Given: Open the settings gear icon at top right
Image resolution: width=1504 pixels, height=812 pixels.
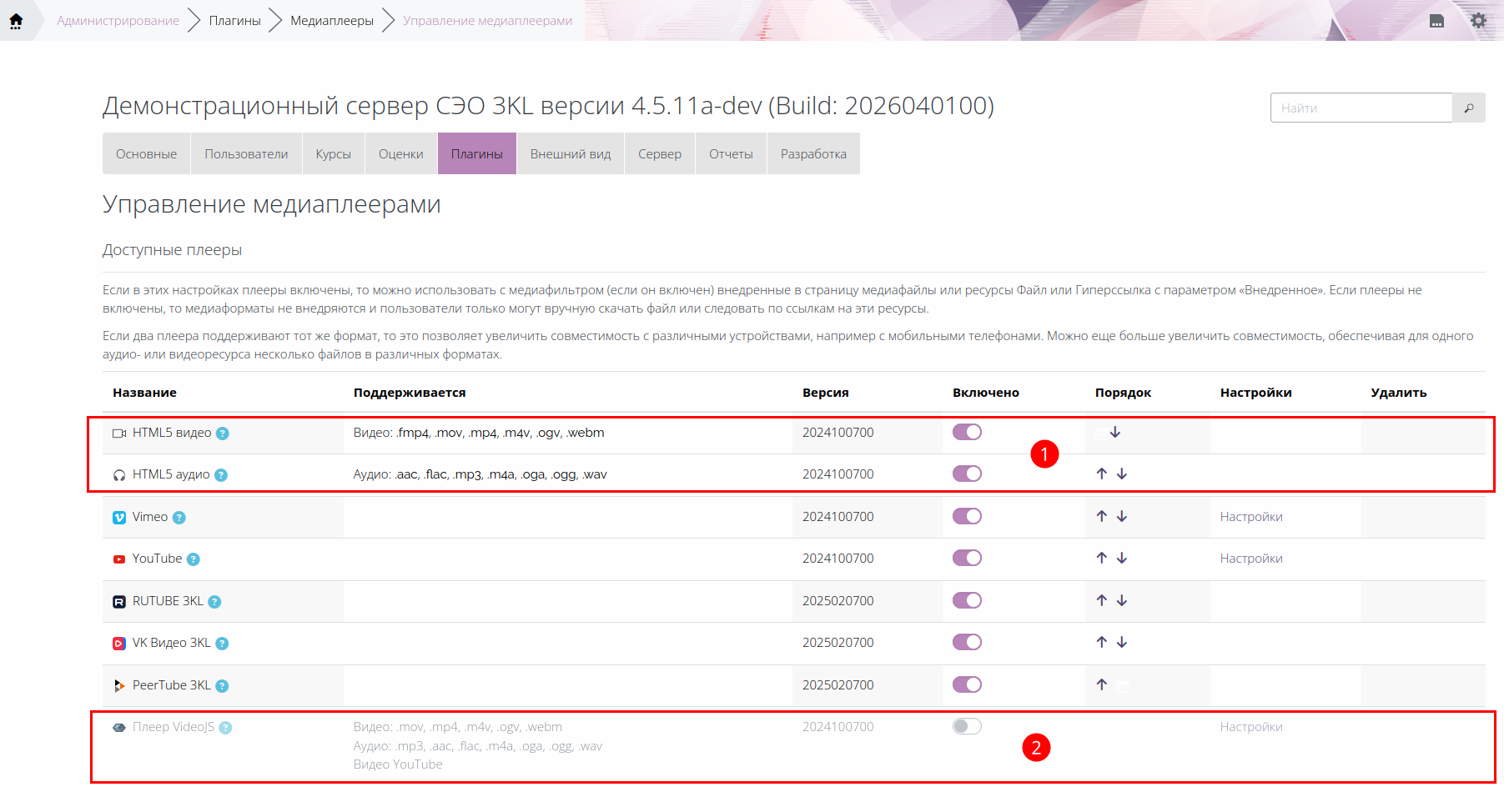Looking at the screenshot, I should point(1478,21).
